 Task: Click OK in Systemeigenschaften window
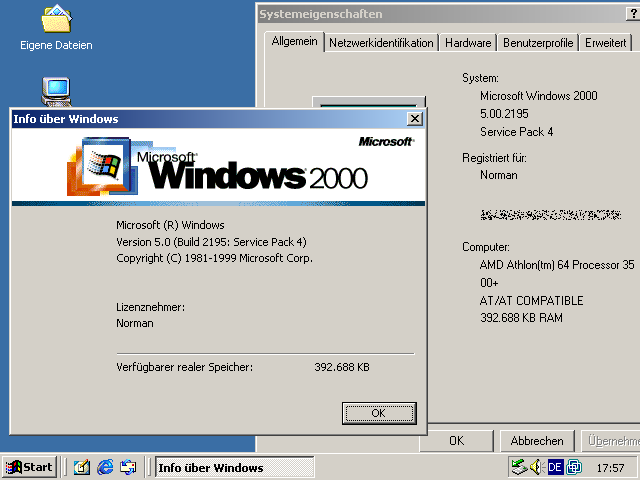tap(456, 441)
